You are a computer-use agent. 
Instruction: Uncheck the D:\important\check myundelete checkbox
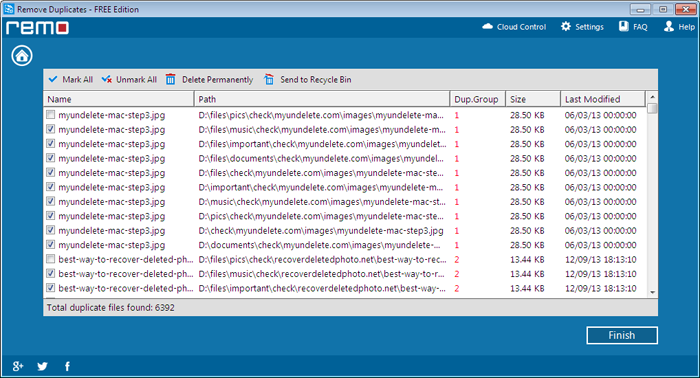pos(50,187)
